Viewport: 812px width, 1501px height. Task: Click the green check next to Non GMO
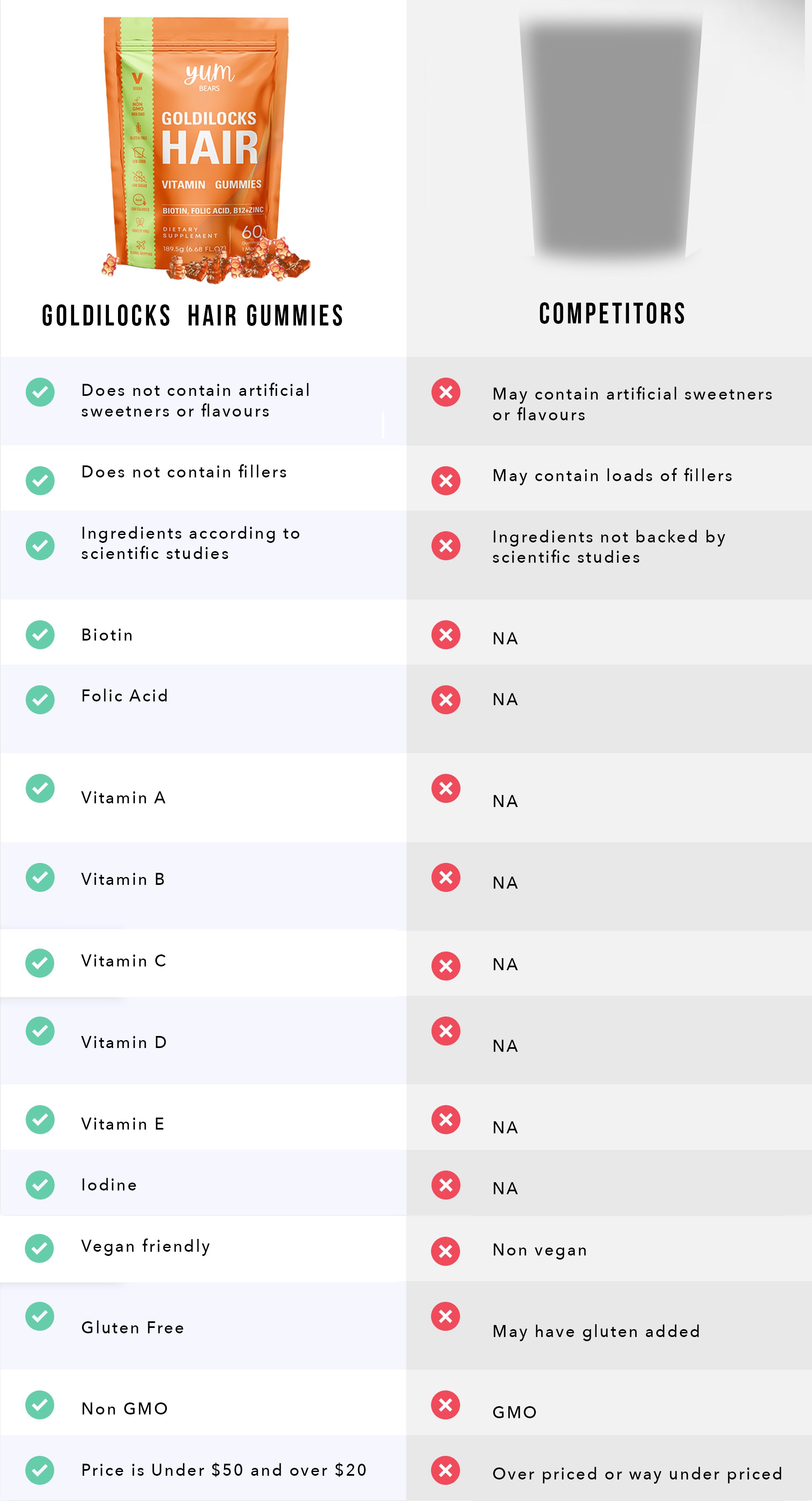(40, 1405)
